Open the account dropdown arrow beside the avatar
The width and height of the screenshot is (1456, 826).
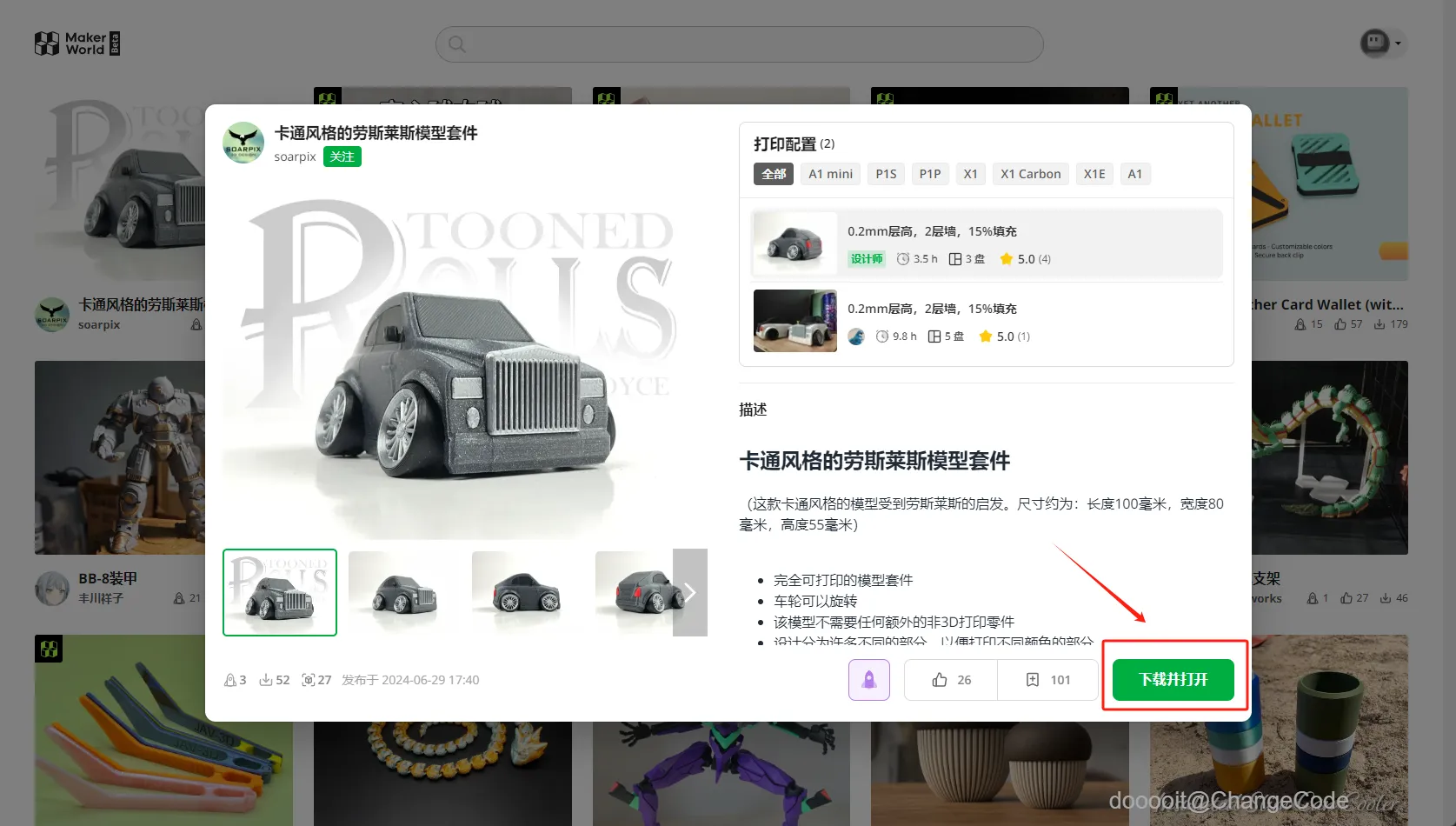[1398, 42]
